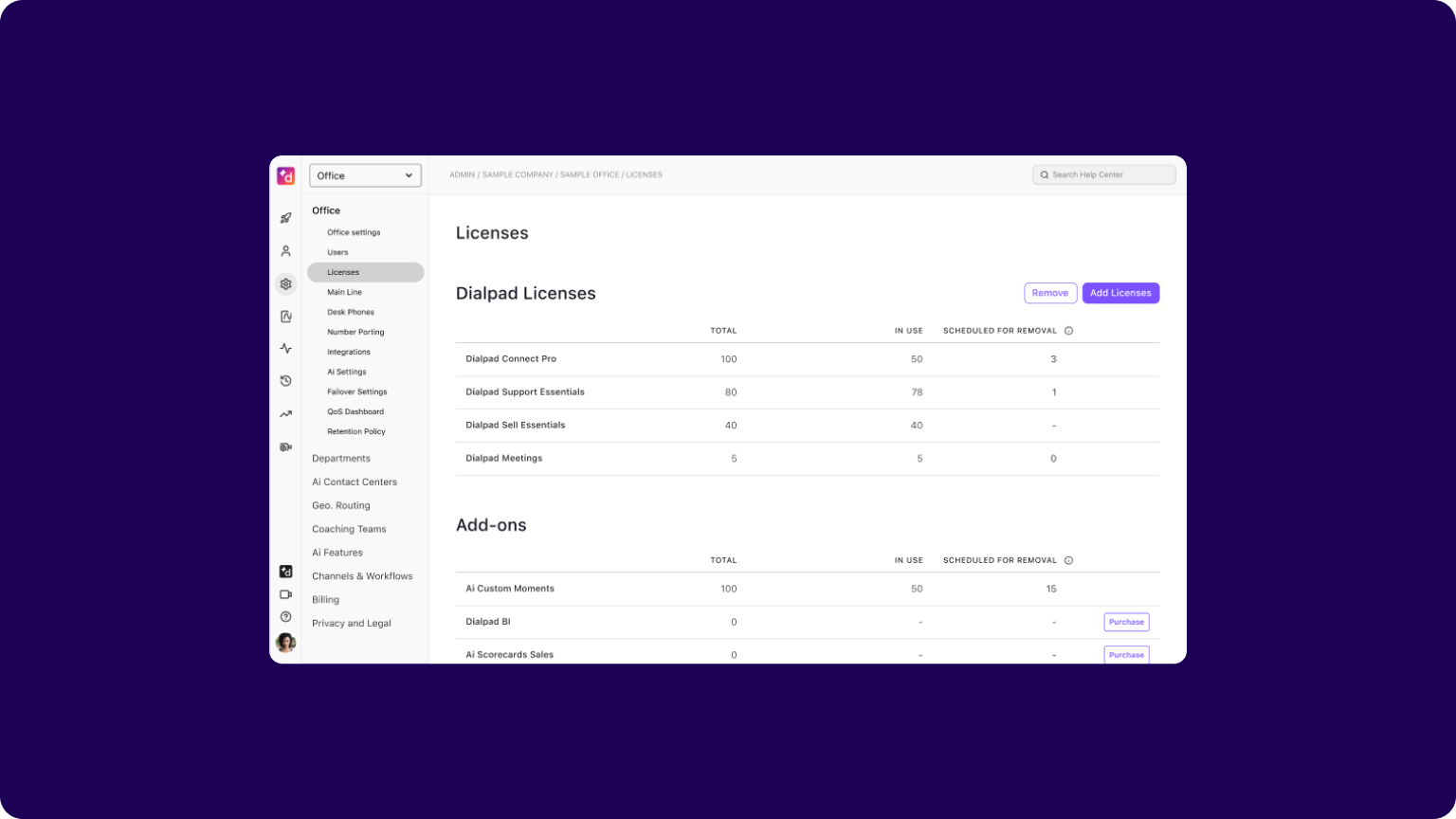
Task: Purchase the Dialpad BI add-on
Action: 1126,622
